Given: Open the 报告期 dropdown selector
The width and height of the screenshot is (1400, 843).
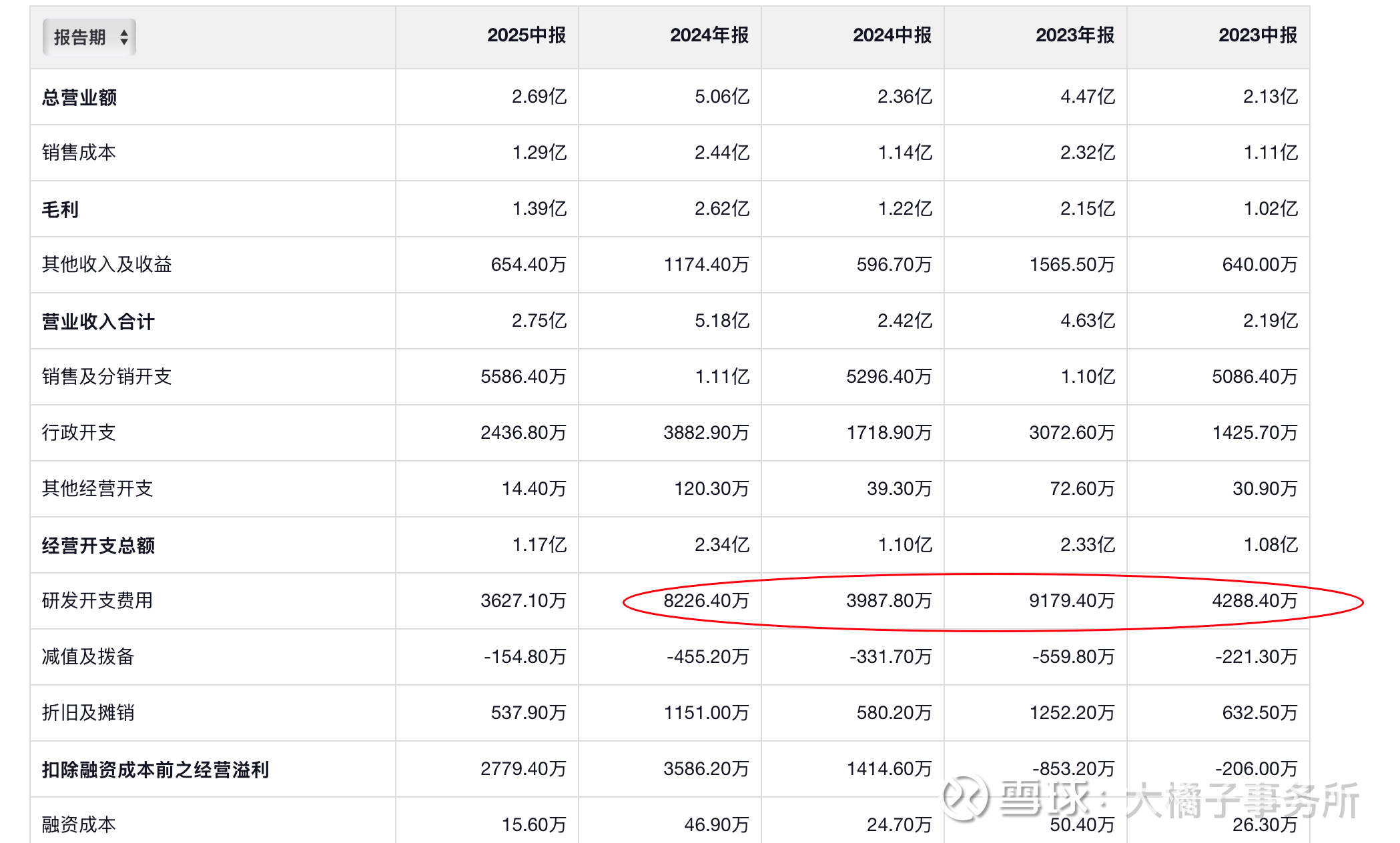Looking at the screenshot, I should click(81, 37).
